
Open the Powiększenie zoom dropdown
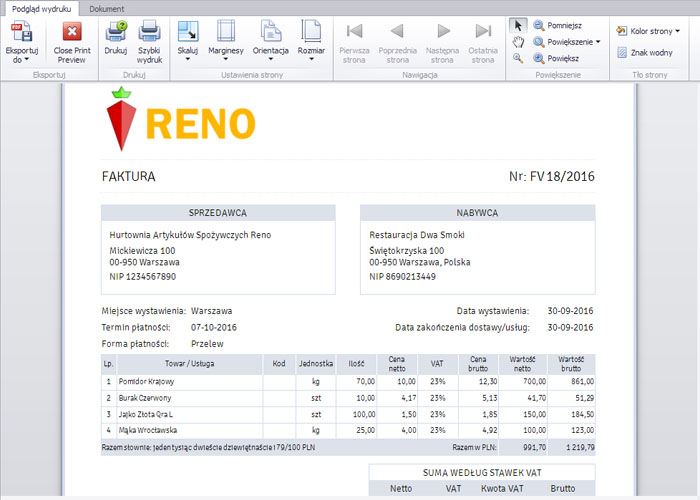(567, 42)
